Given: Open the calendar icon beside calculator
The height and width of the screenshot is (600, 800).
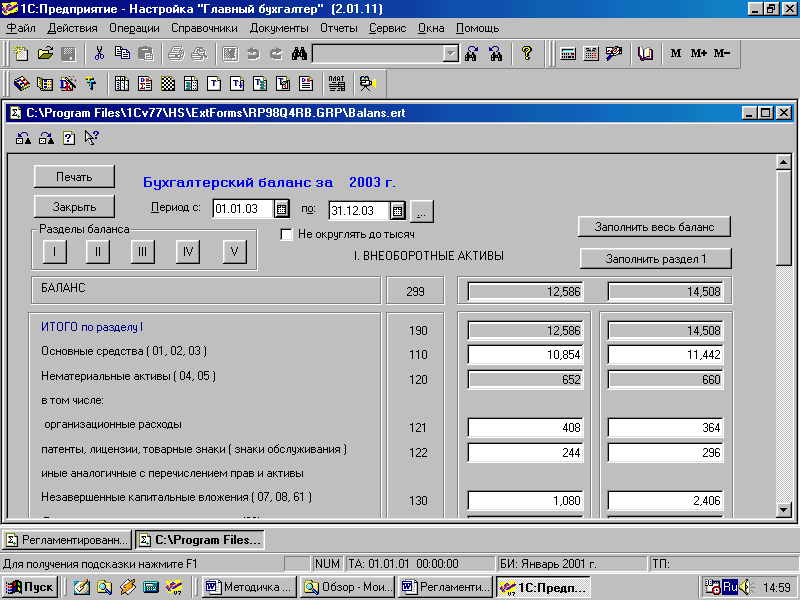Looking at the screenshot, I should tap(591, 54).
